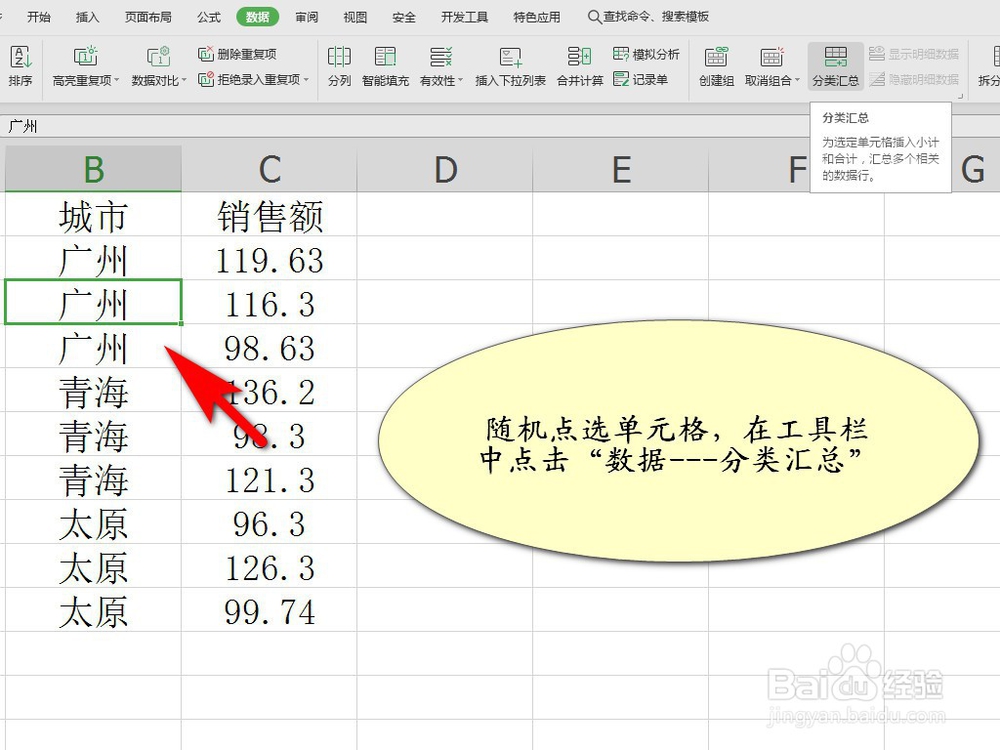This screenshot has width=1000, height=750.
Task: Click Subtotal (分类汇总) button
Action: [835, 66]
